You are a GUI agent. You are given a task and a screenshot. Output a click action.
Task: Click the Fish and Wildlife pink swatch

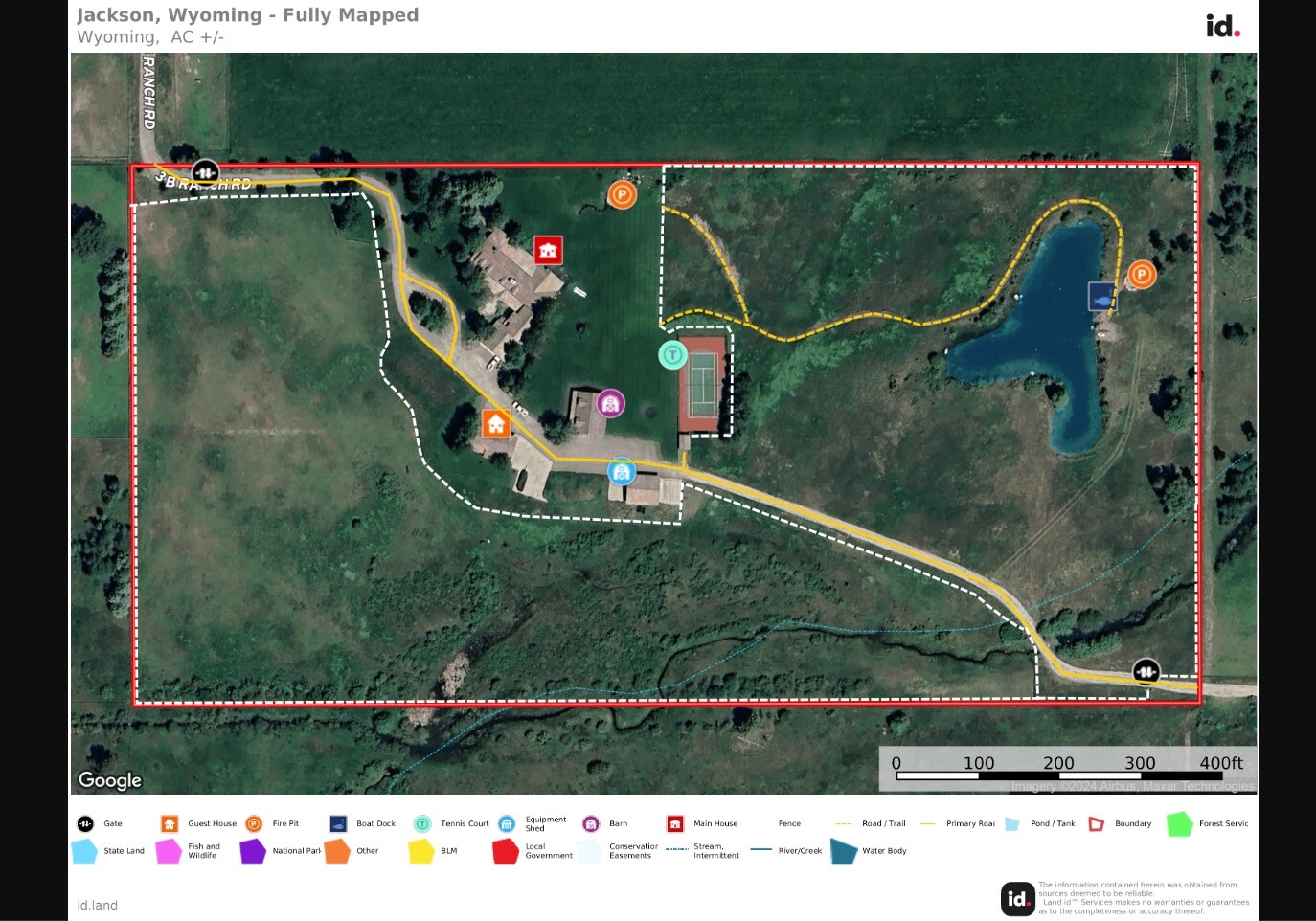click(169, 850)
